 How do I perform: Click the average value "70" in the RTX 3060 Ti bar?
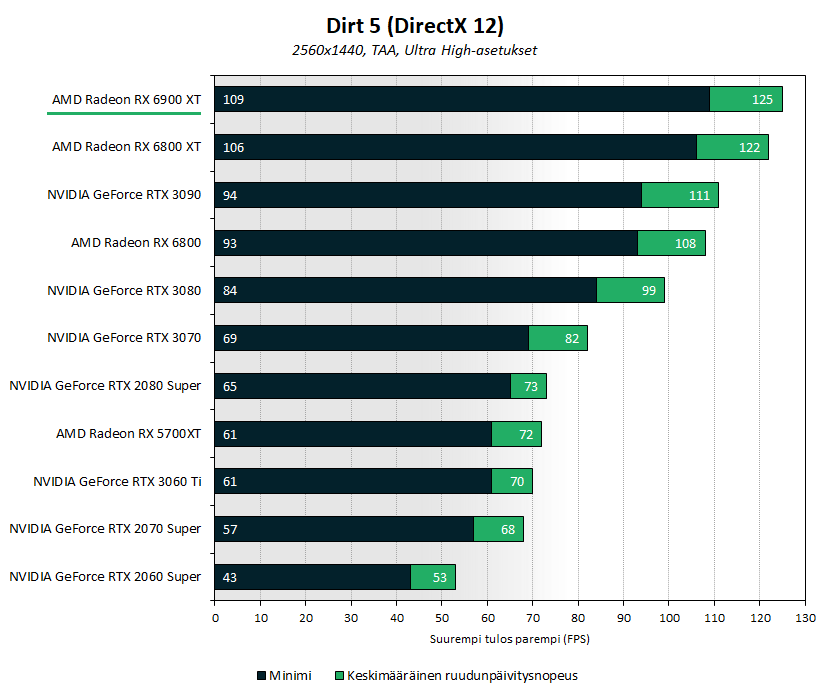pos(517,482)
